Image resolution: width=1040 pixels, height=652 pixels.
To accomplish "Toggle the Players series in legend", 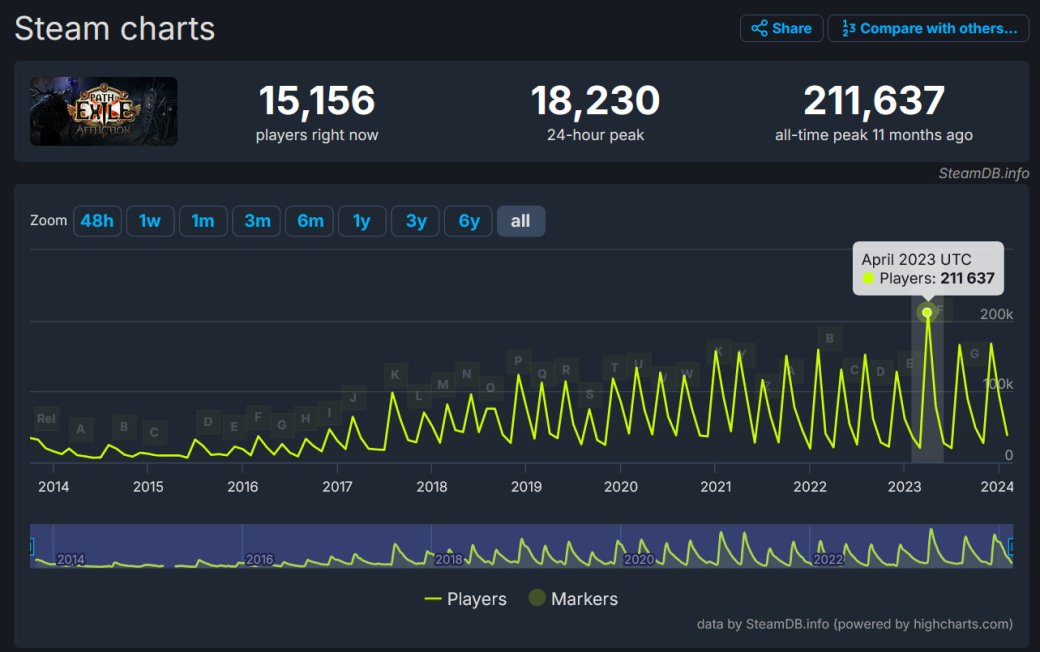I will coord(466,599).
